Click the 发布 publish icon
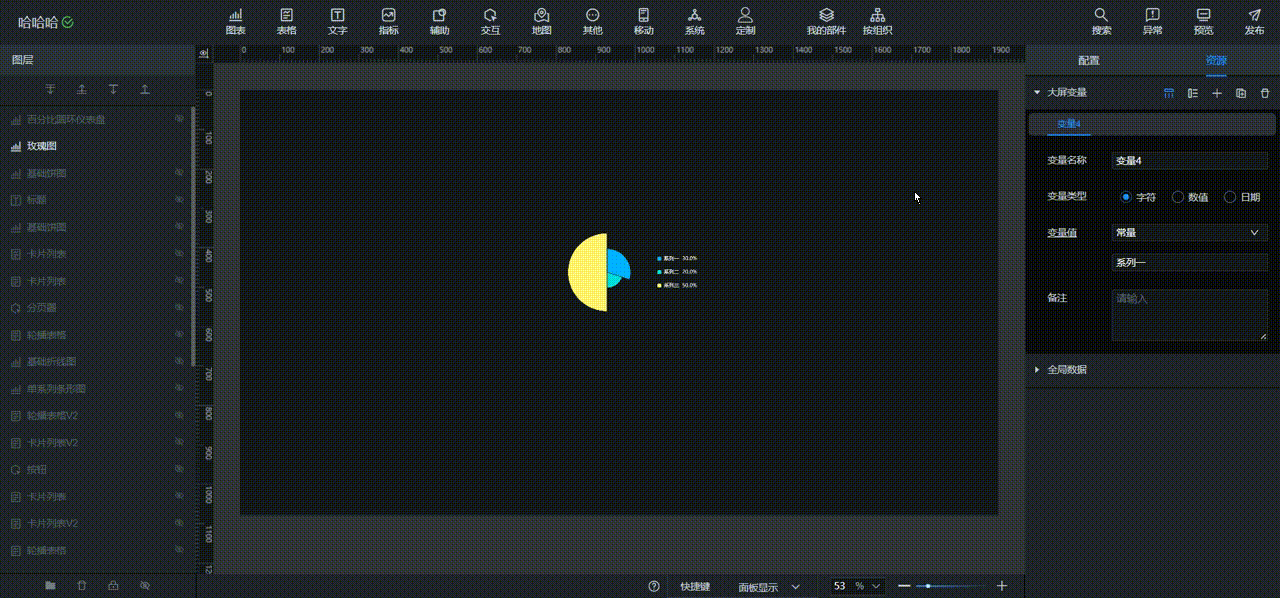Screen dimensions: 1280x598 (1254, 21)
